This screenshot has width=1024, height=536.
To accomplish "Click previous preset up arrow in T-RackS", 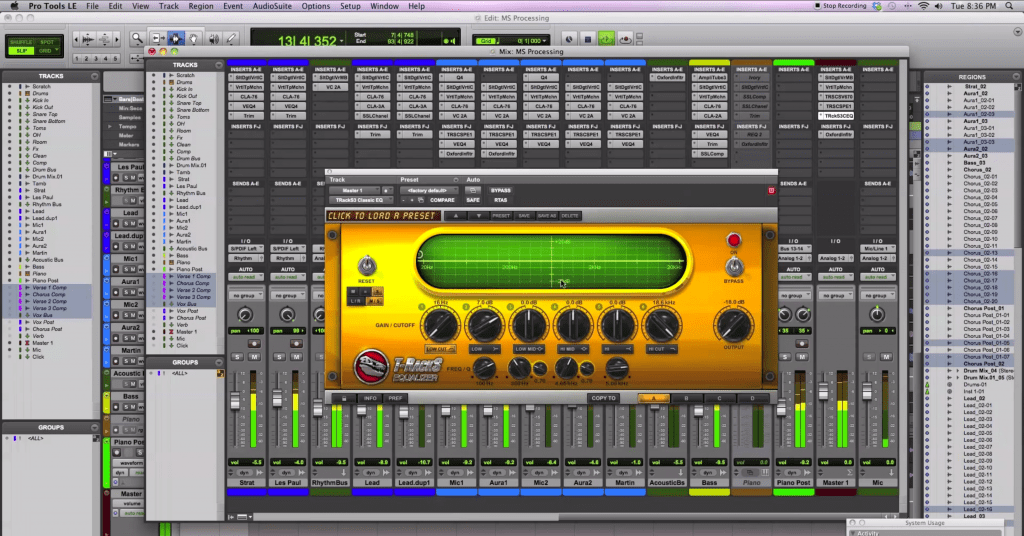I will (456, 215).
